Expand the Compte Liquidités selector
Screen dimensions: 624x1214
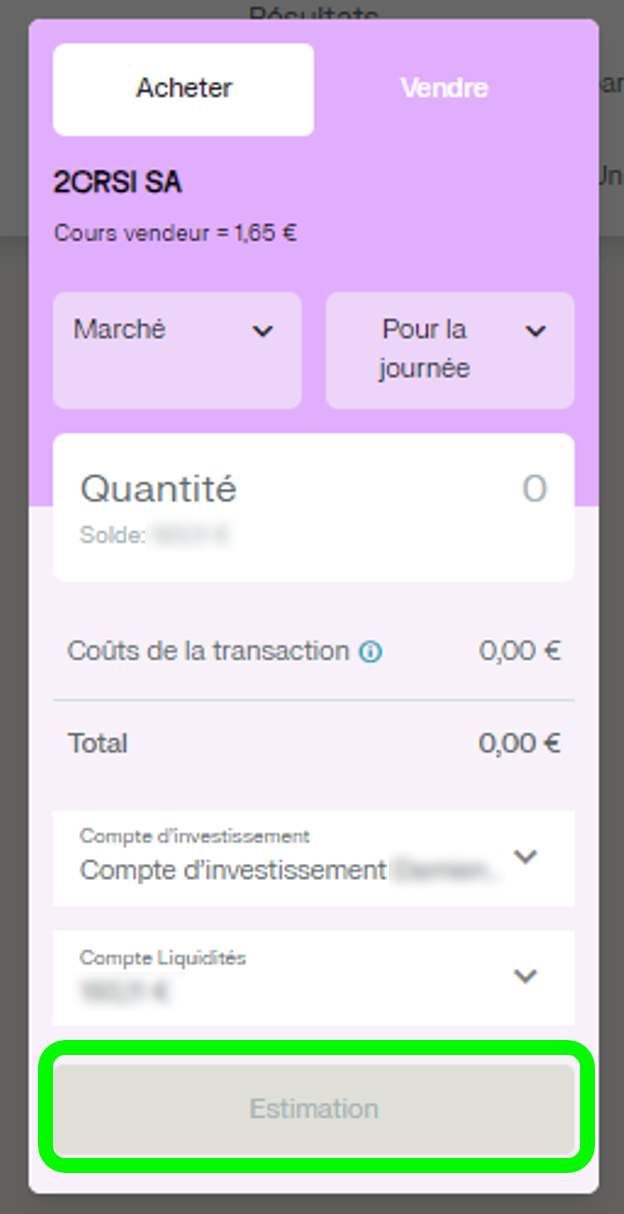click(314, 977)
